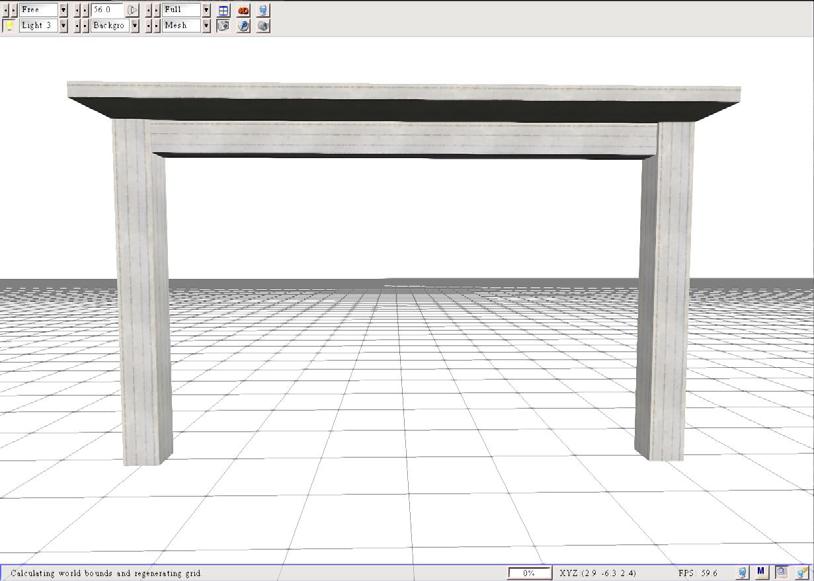Image resolution: width=814 pixels, height=581 pixels.
Task: Click the pressed square icon in the status bar
Action: coord(781,572)
